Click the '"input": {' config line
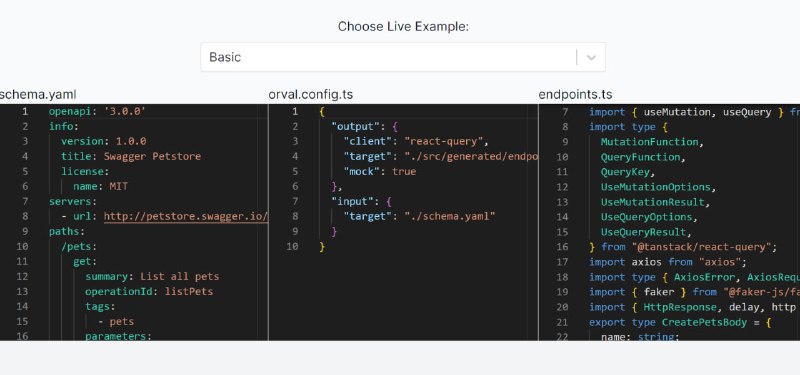Image resolution: width=800 pixels, height=375 pixels. pos(361,202)
